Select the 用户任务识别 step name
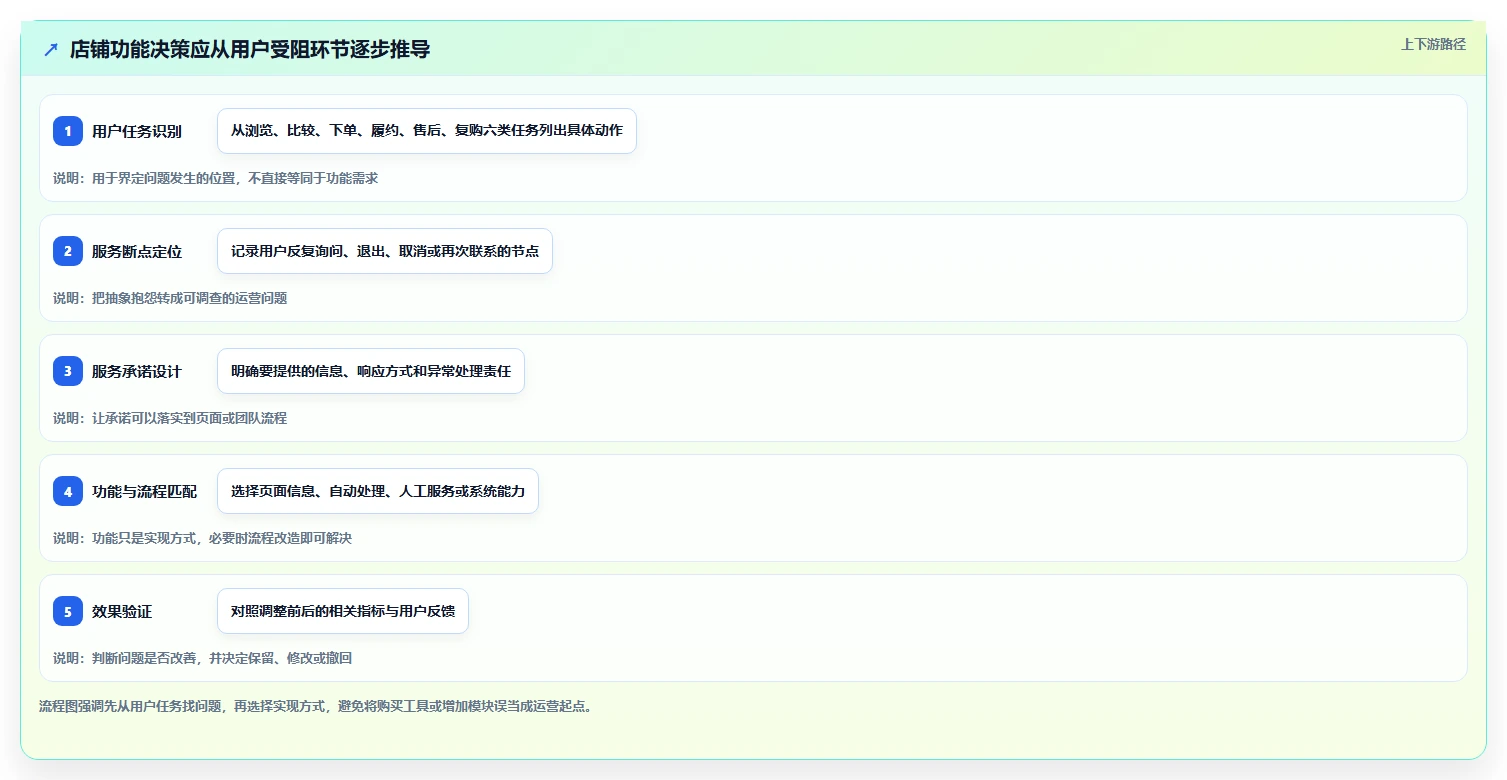 (137, 131)
